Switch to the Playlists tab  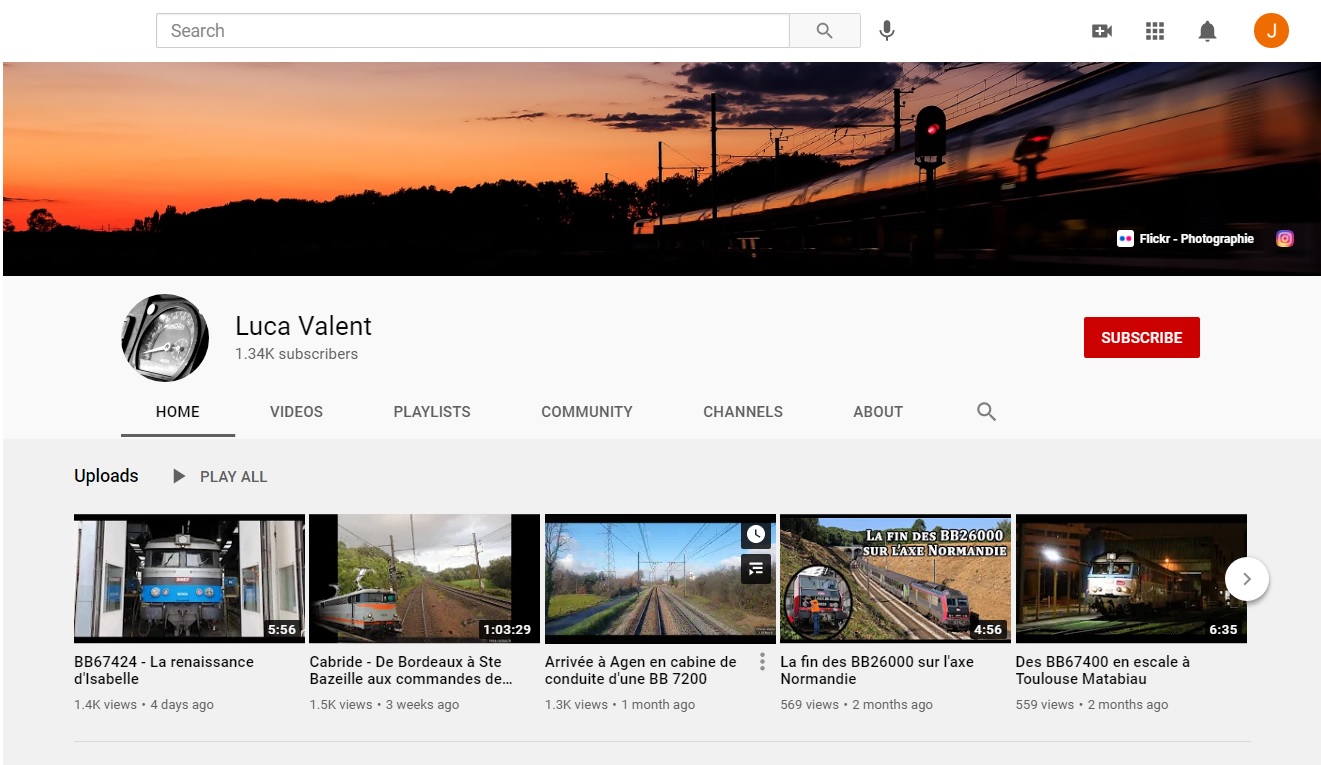(432, 412)
